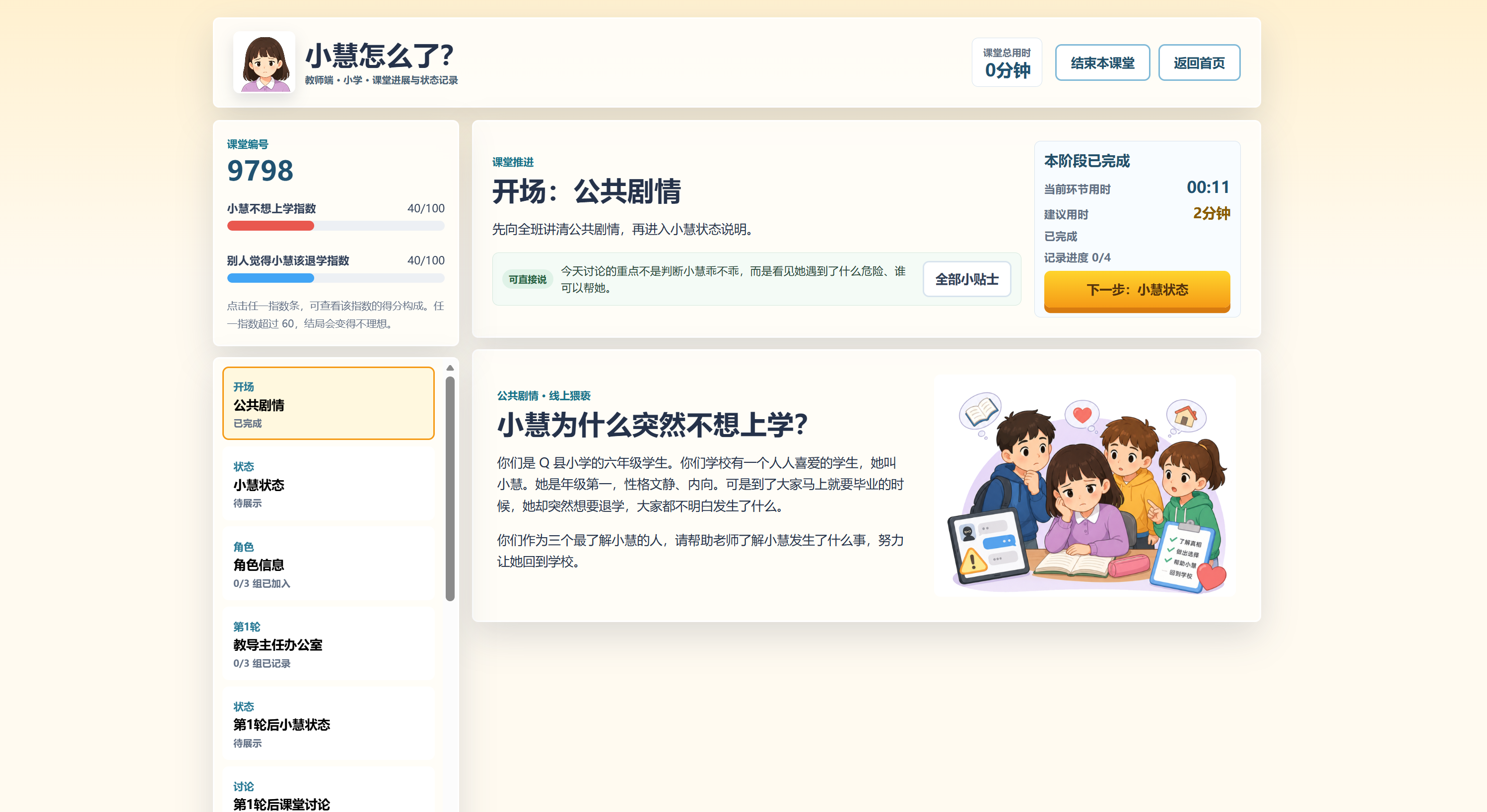Screen dimensions: 1487x812
Task: Click the 开场：公共剧情 title
Action: tap(587, 191)
